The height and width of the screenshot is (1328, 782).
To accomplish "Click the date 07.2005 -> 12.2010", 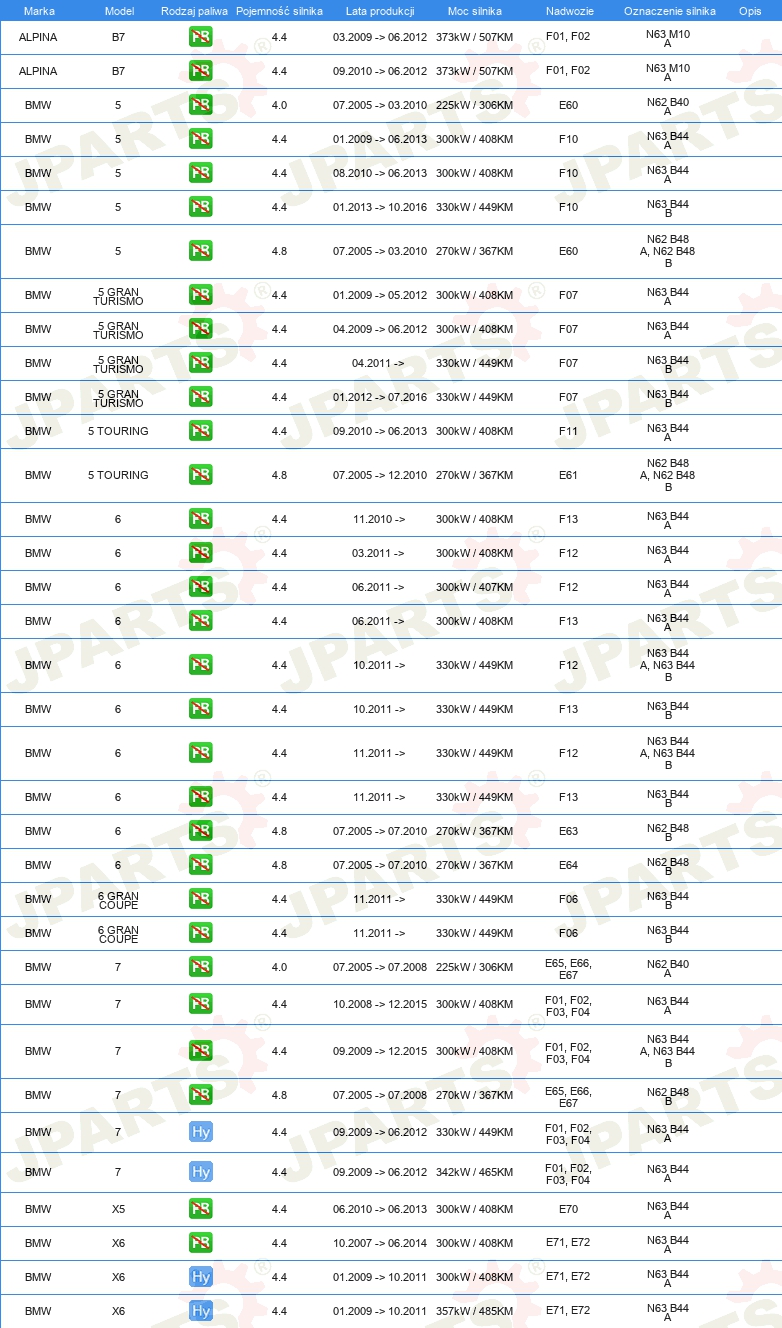I will click(380, 476).
